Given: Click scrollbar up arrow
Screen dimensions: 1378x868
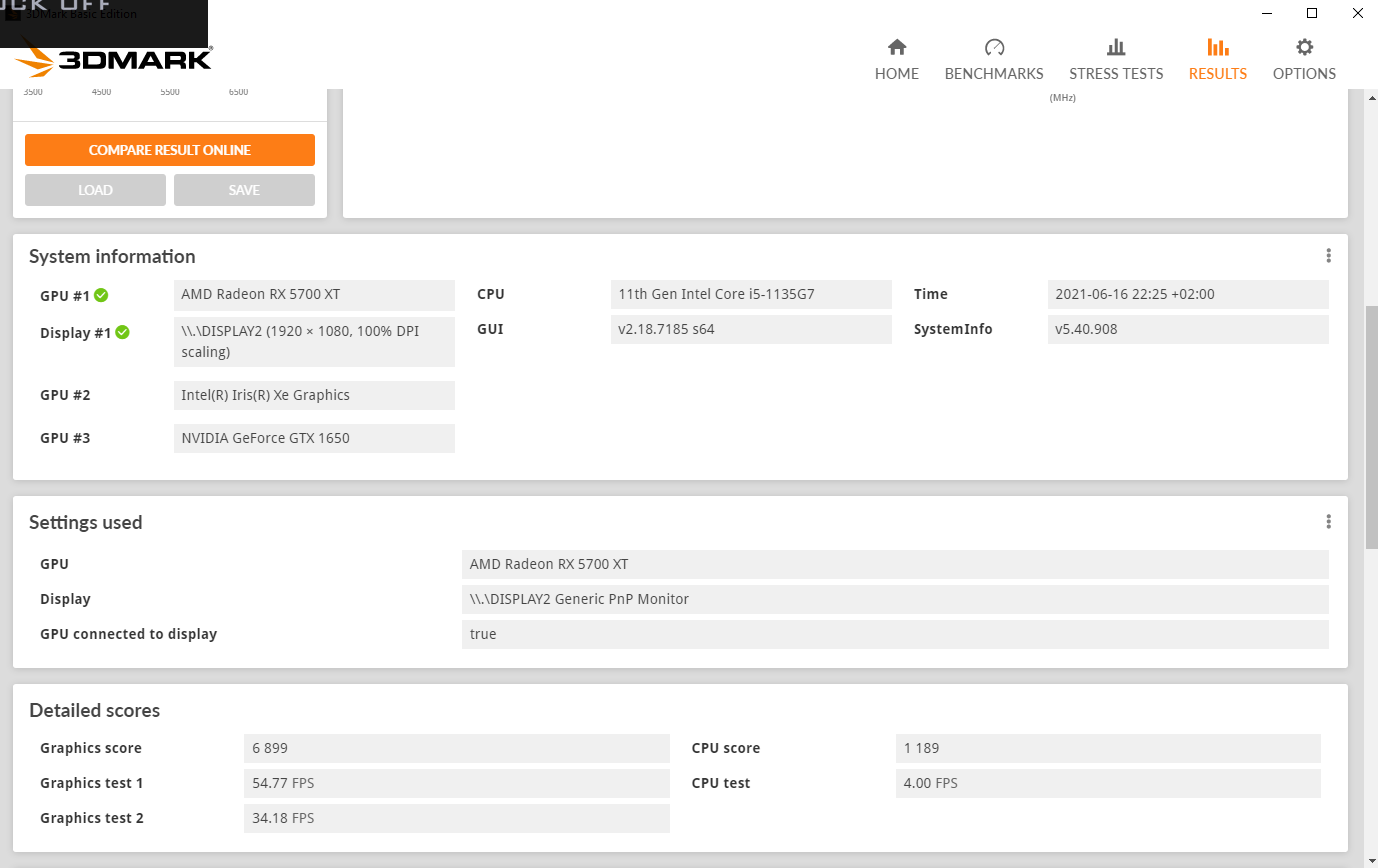Looking at the screenshot, I should click(1371, 97).
